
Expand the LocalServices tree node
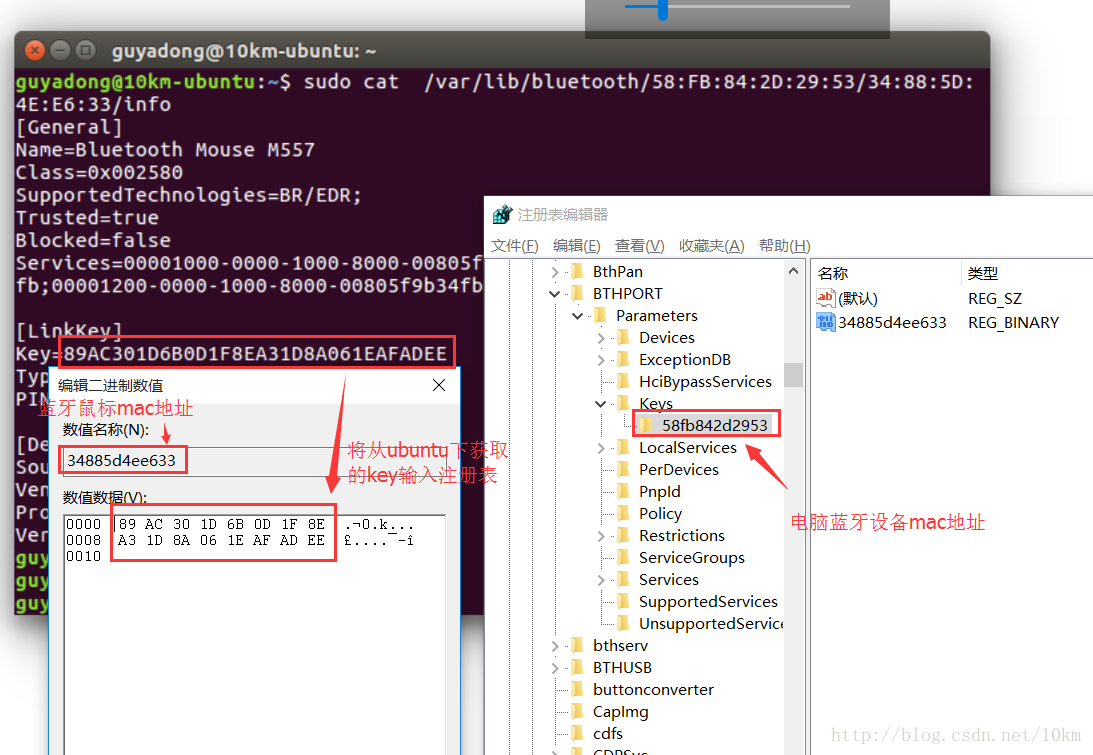tap(601, 448)
